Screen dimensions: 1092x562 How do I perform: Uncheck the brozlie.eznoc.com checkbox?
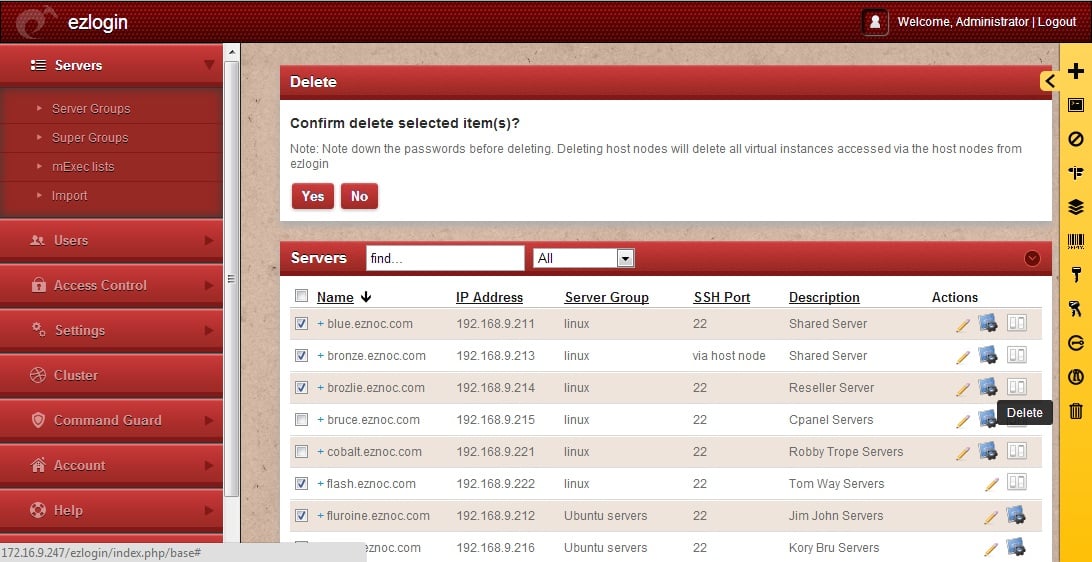click(301, 388)
